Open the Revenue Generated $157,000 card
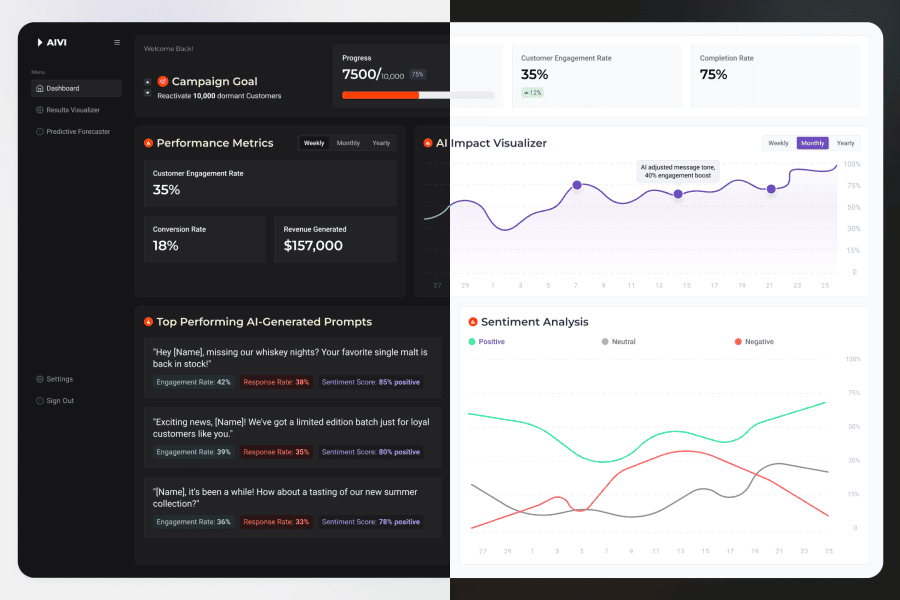The image size is (900, 600). pos(335,239)
